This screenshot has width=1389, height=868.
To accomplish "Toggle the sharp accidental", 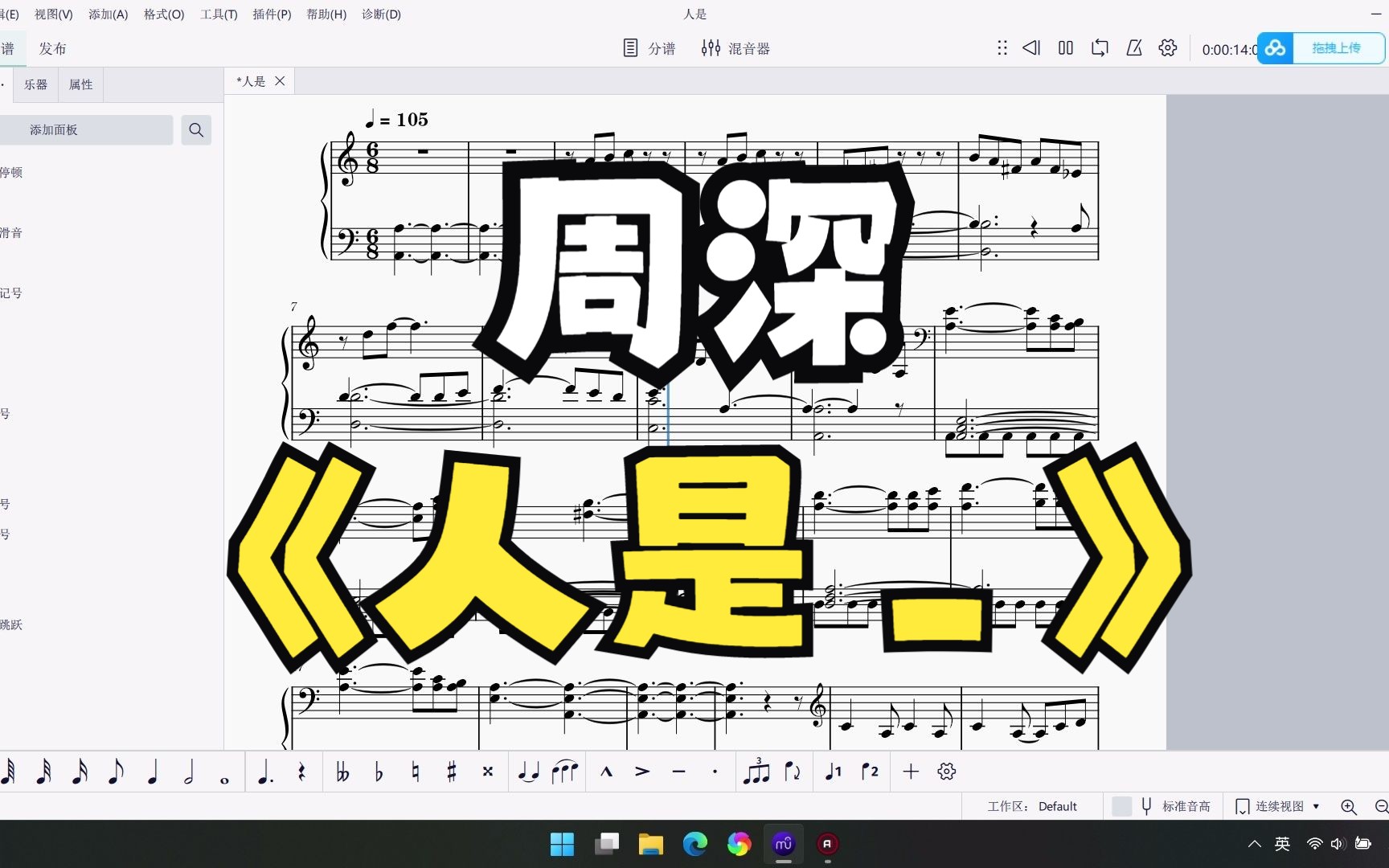I will [x=451, y=772].
